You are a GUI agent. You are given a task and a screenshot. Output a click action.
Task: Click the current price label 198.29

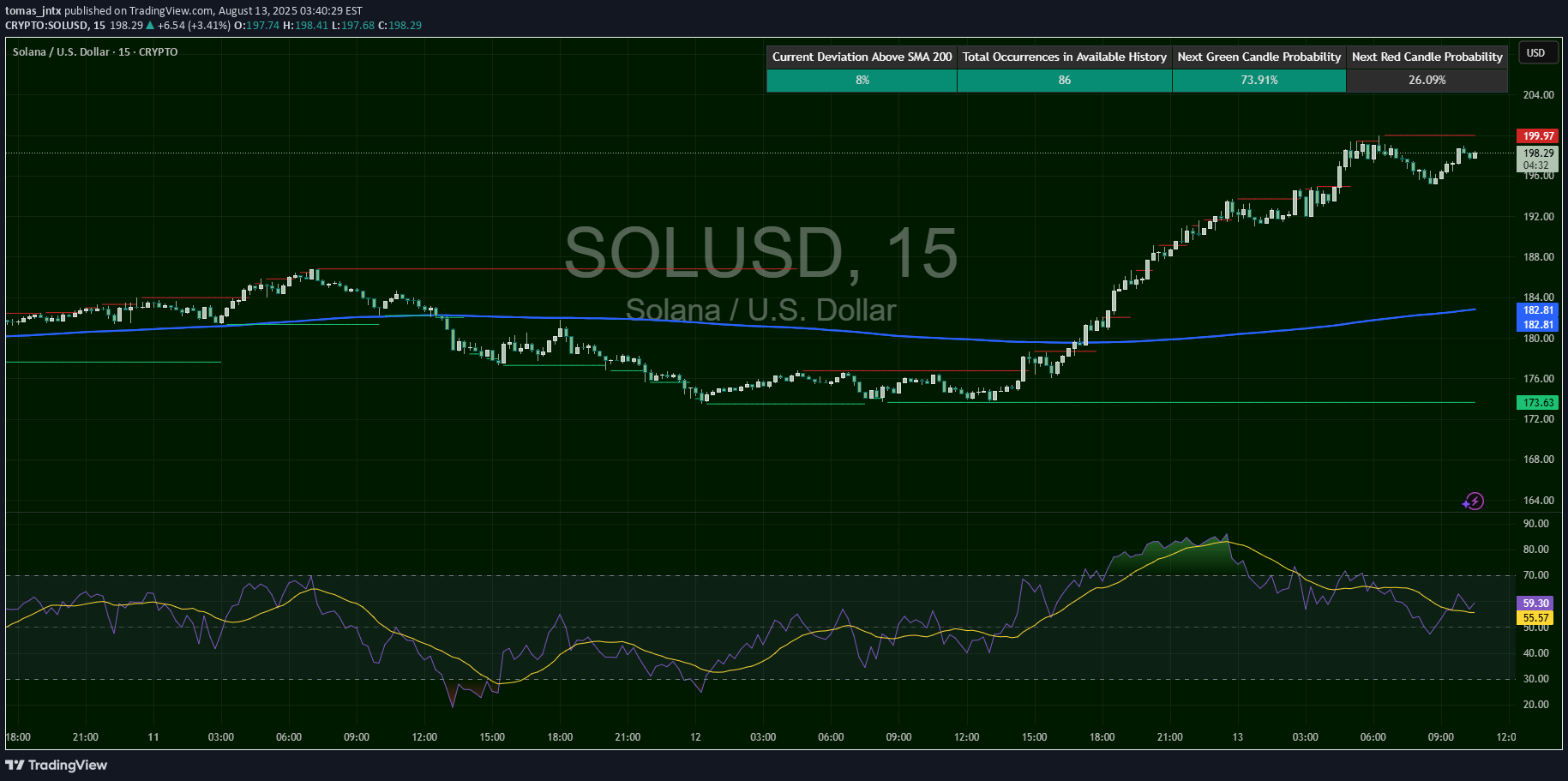coord(1538,153)
